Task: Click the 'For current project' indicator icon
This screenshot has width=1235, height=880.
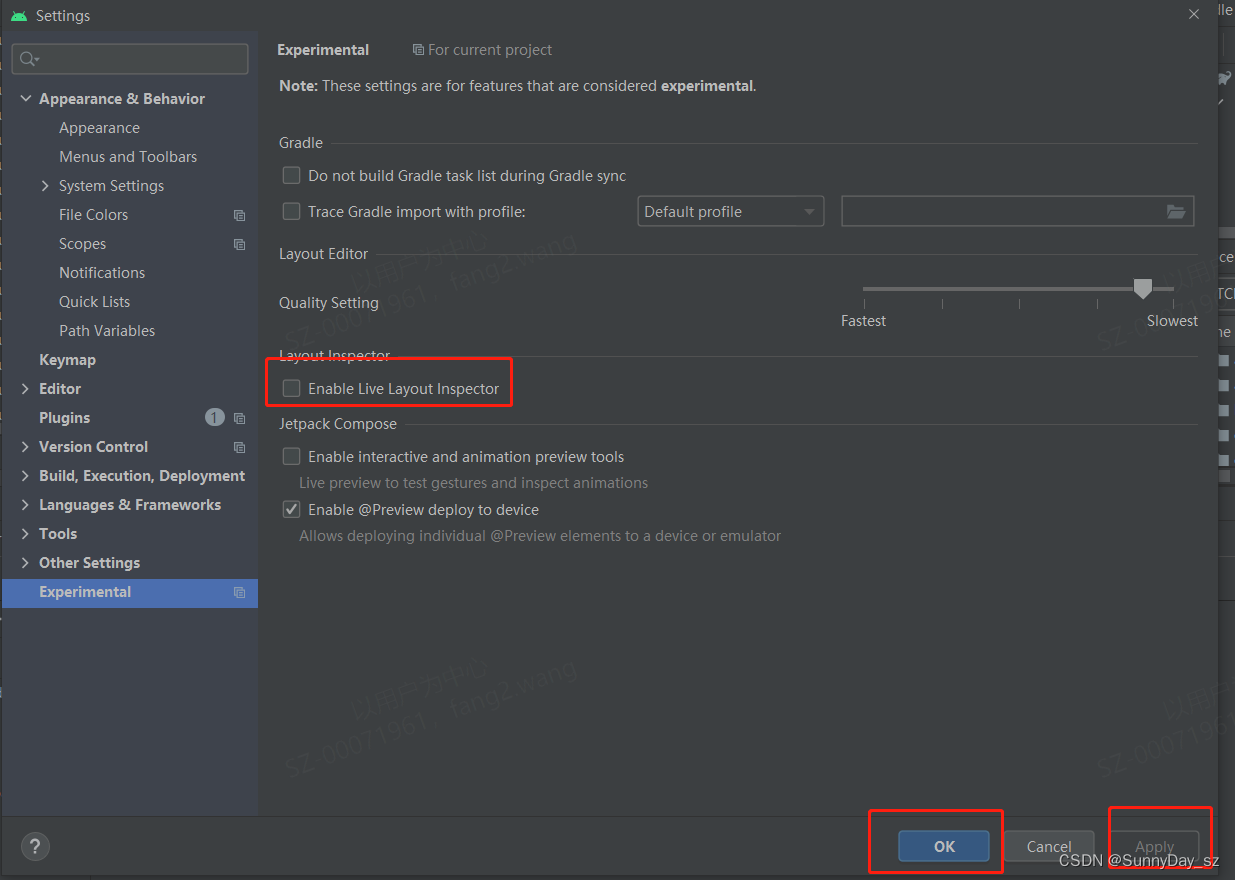Action: [417, 49]
